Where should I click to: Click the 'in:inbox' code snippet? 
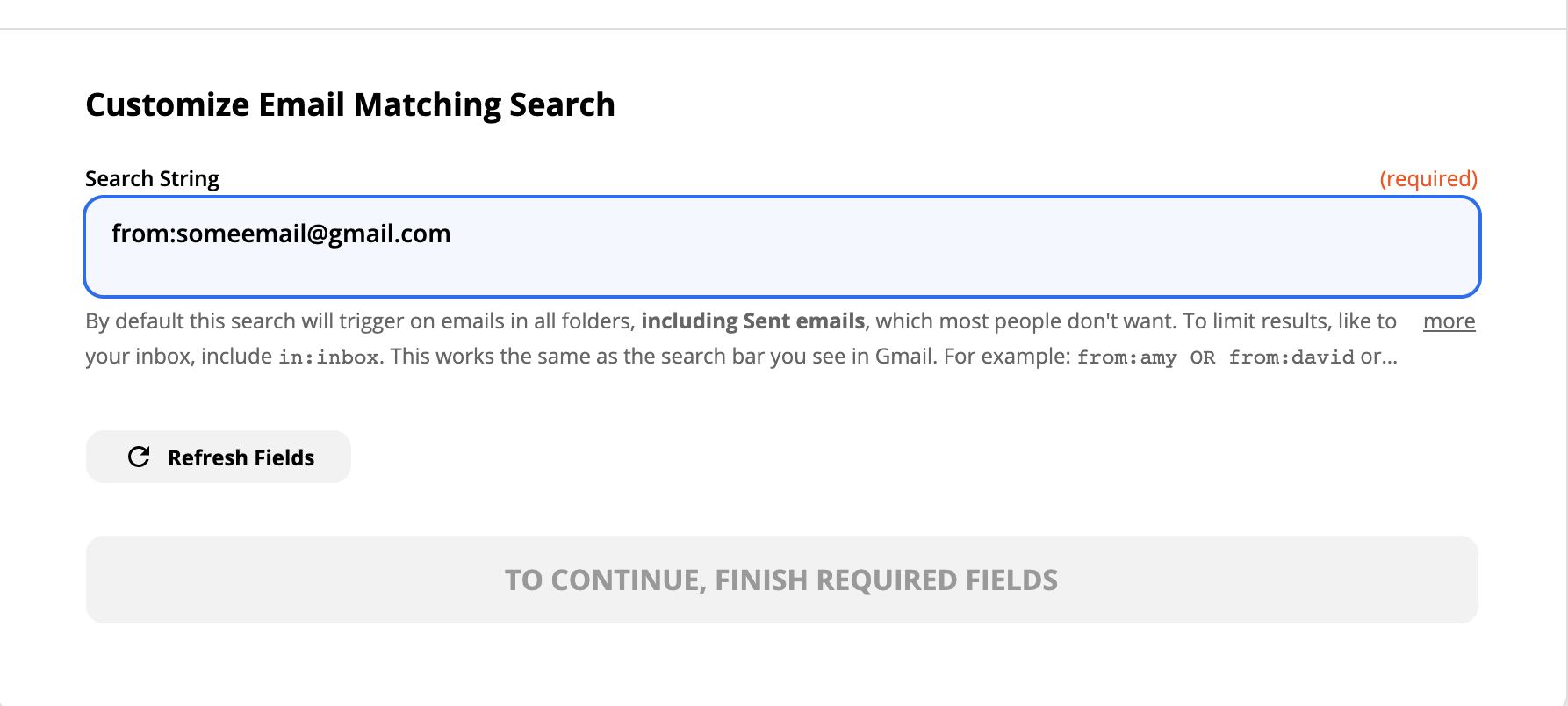tap(328, 357)
